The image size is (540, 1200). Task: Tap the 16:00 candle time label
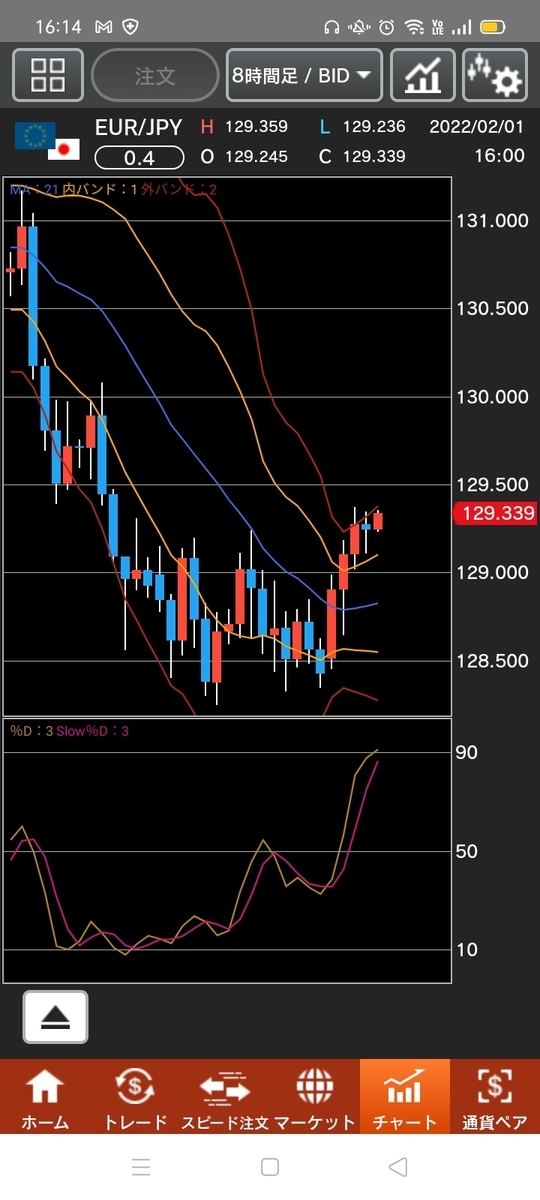tap(501, 156)
